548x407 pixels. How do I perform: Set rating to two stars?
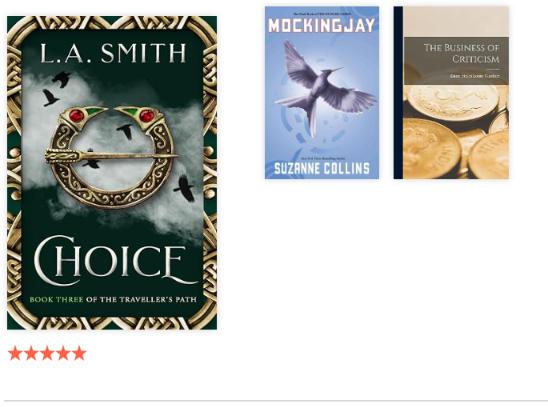[x=31, y=353]
